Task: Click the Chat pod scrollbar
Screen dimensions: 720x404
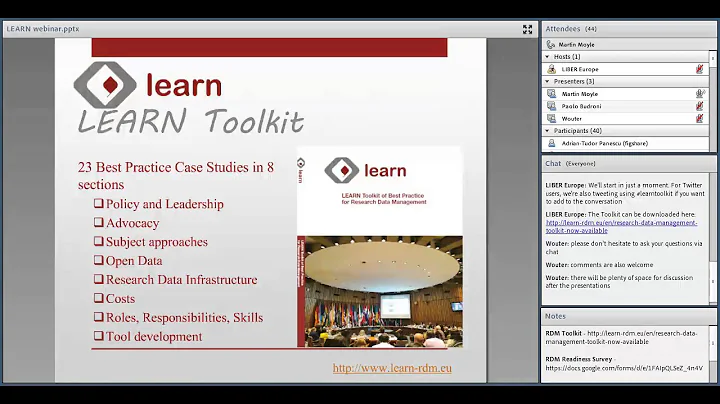Action: coord(713,239)
